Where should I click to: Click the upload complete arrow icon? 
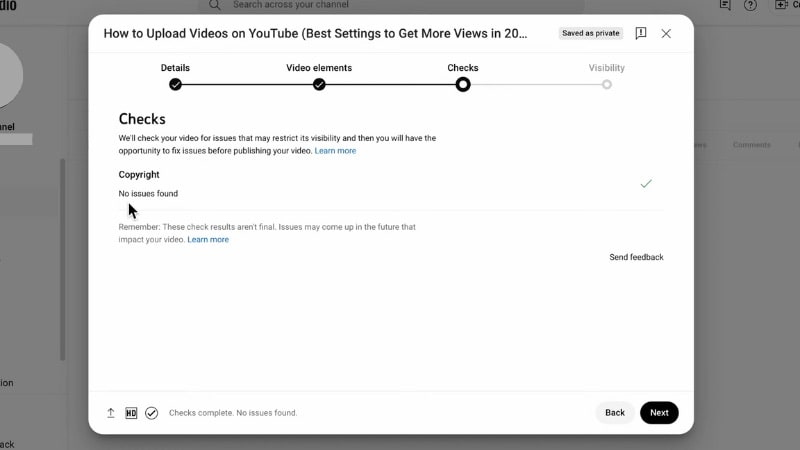(111, 413)
